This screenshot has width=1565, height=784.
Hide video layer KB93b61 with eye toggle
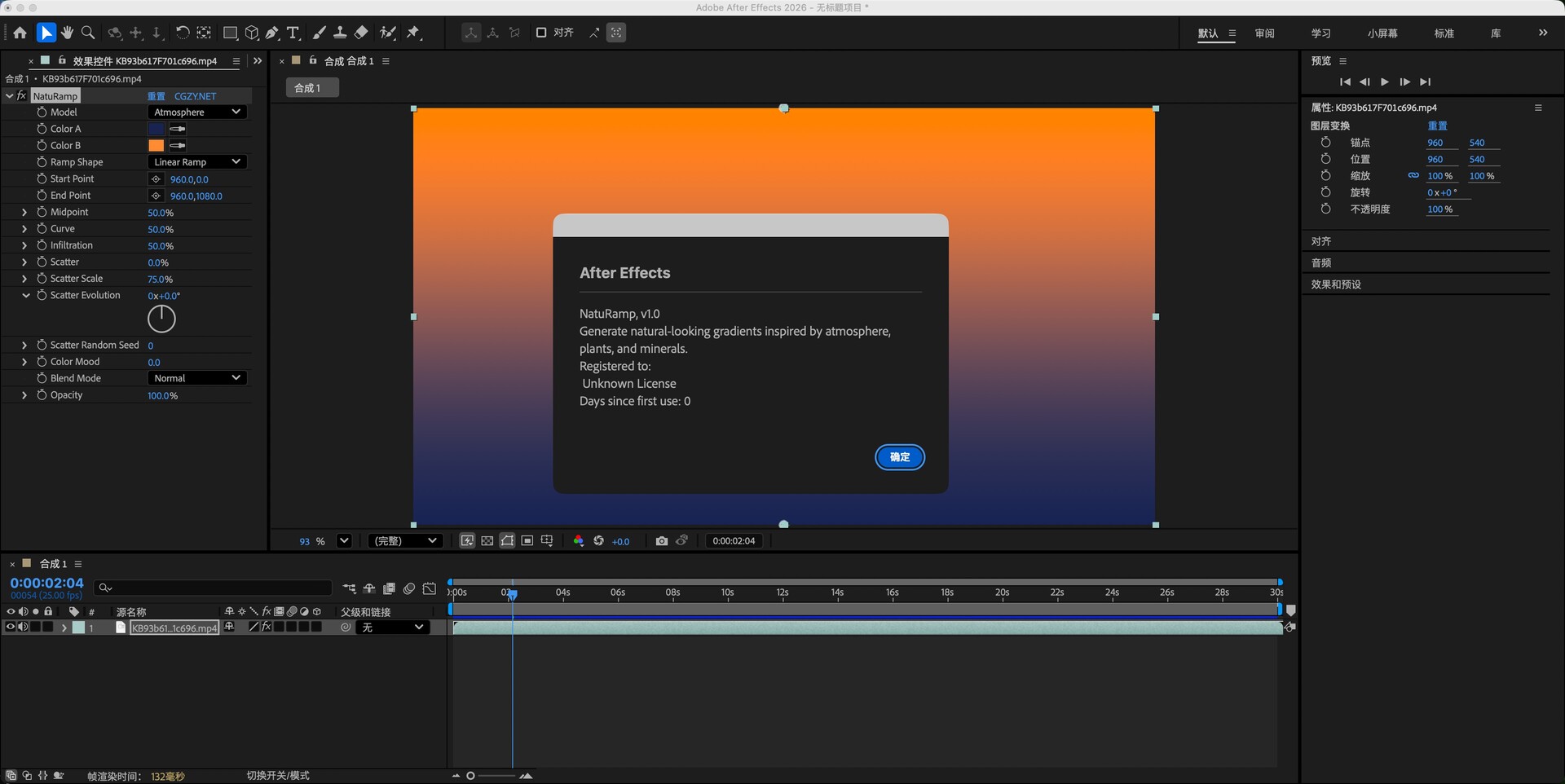pos(11,628)
